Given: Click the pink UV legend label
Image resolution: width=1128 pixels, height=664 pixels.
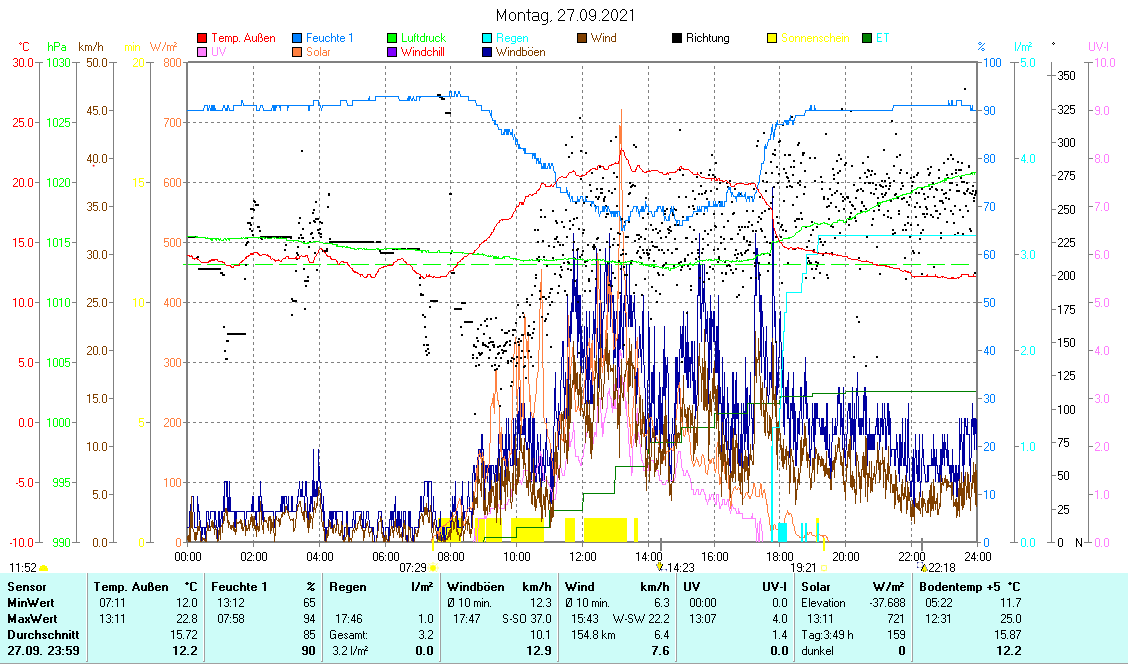Looking at the screenshot, I should [218, 52].
